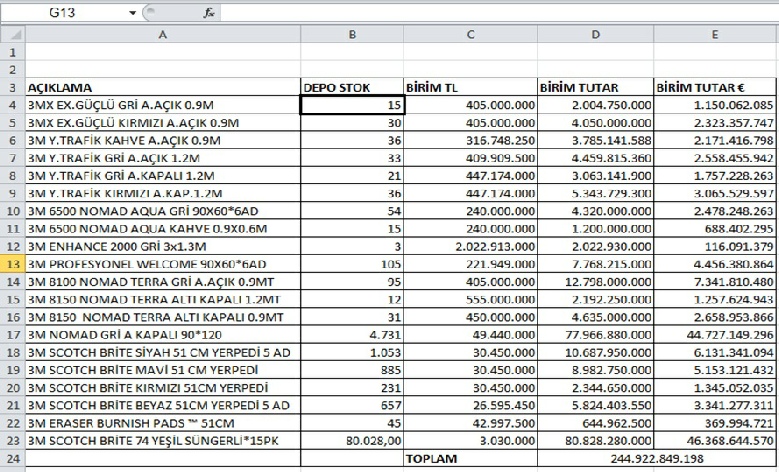Select stock cell with value 80.028,00
Image resolution: width=779 pixels, height=472 pixels.
[352, 441]
